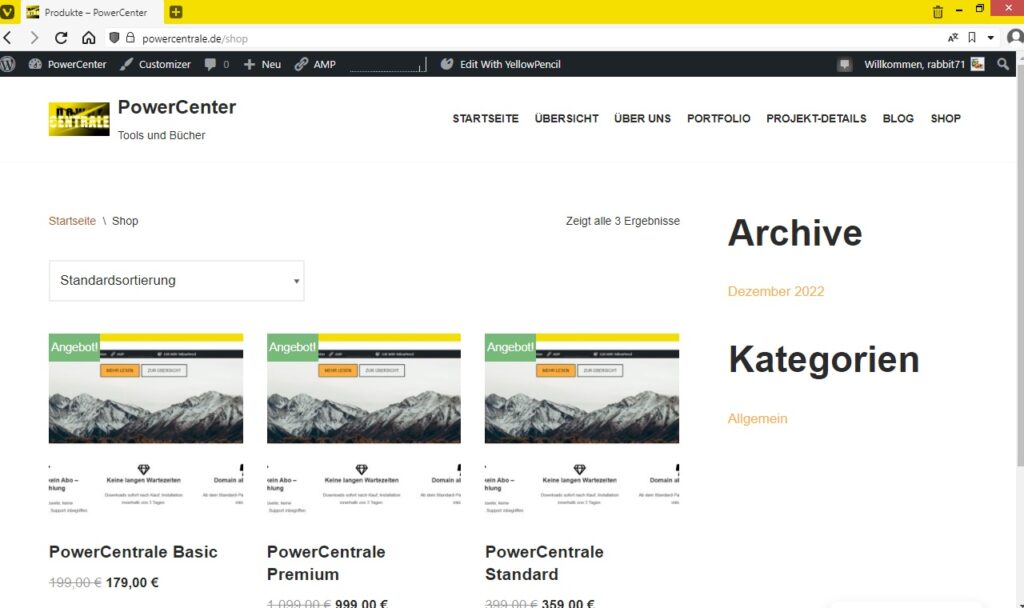Open Willkommen, rabbit71 account menu

[923, 64]
